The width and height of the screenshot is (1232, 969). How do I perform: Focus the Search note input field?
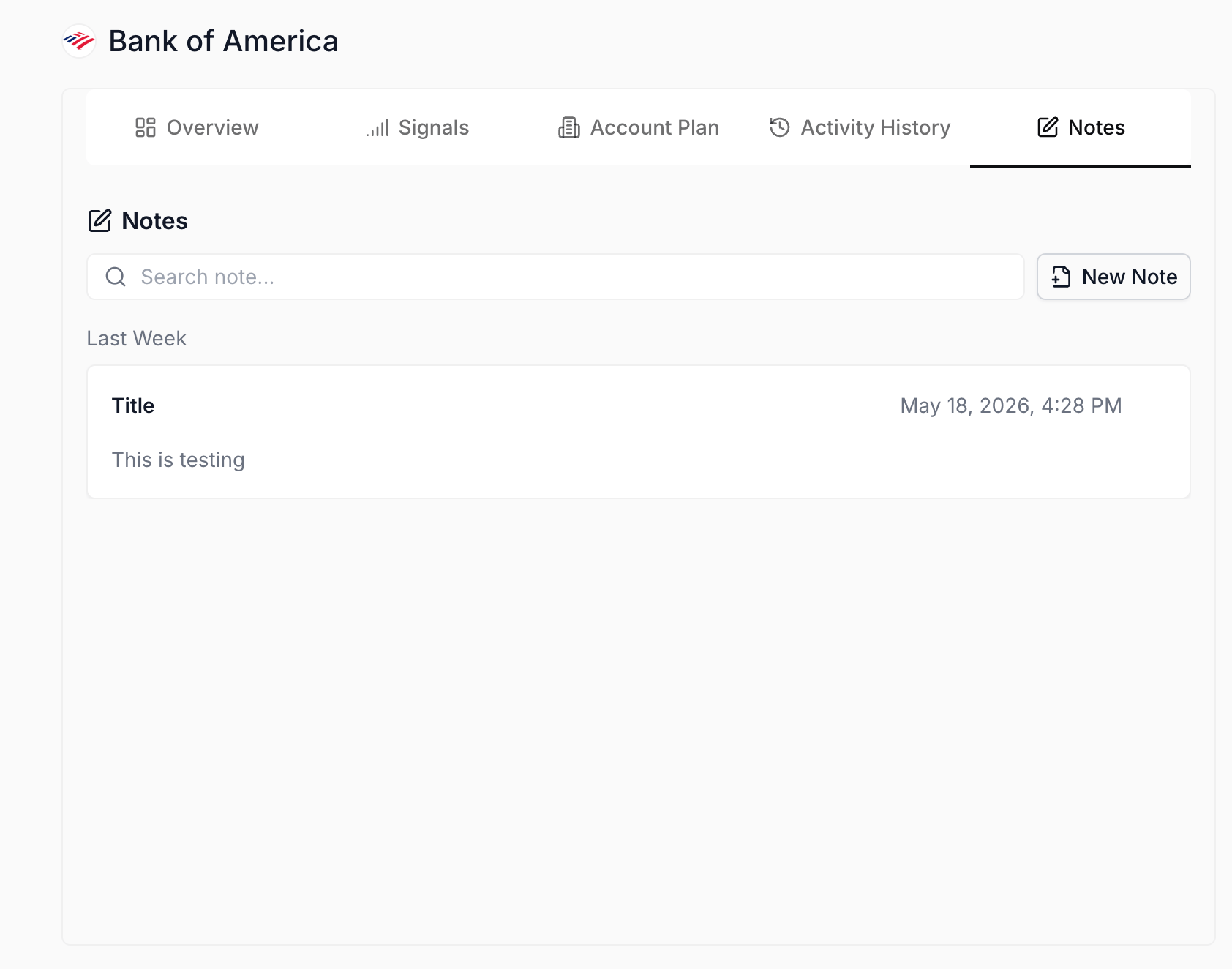pyautogui.click(x=555, y=277)
